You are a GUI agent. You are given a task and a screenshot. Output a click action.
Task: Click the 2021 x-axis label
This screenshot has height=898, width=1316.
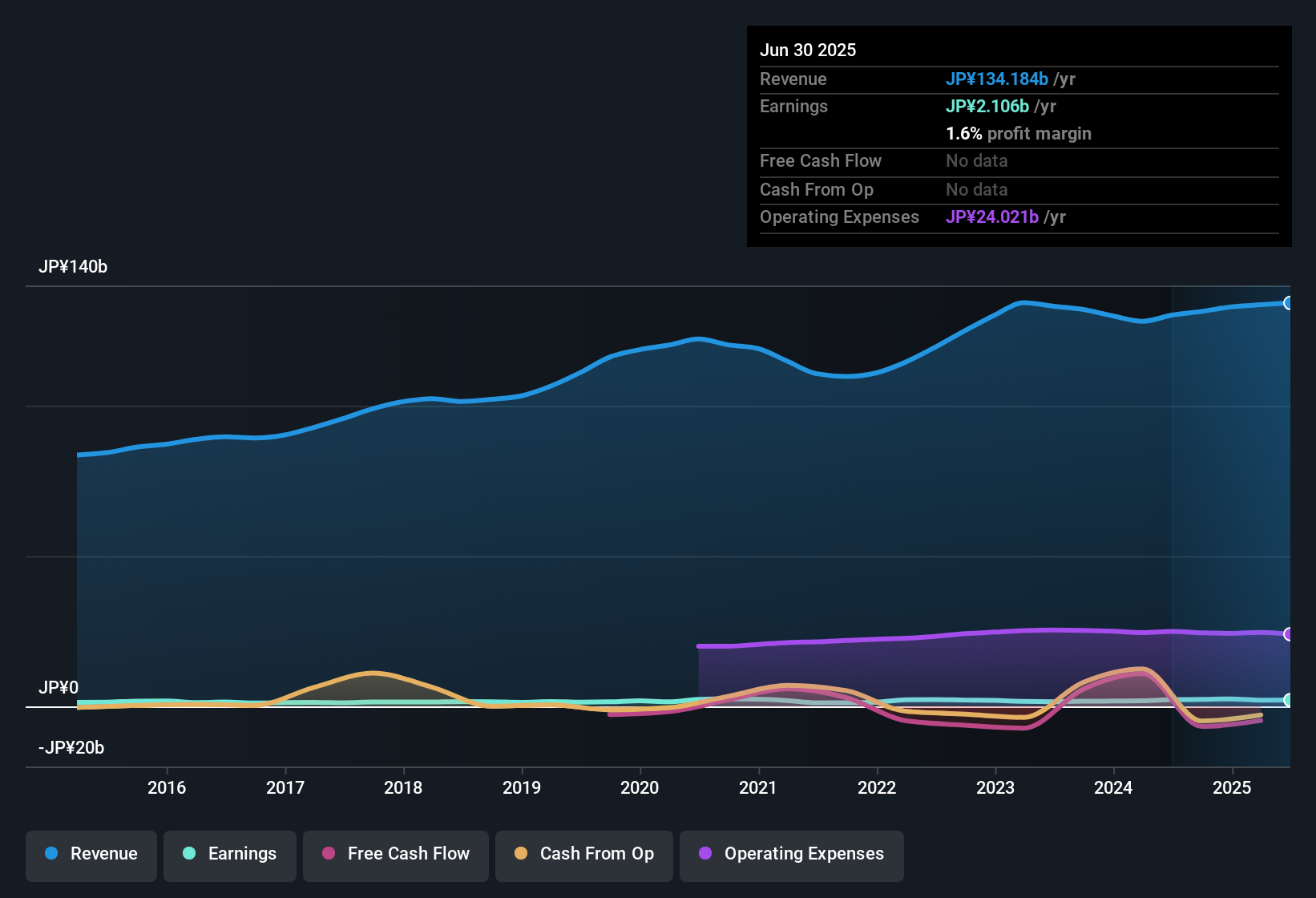[x=758, y=787]
